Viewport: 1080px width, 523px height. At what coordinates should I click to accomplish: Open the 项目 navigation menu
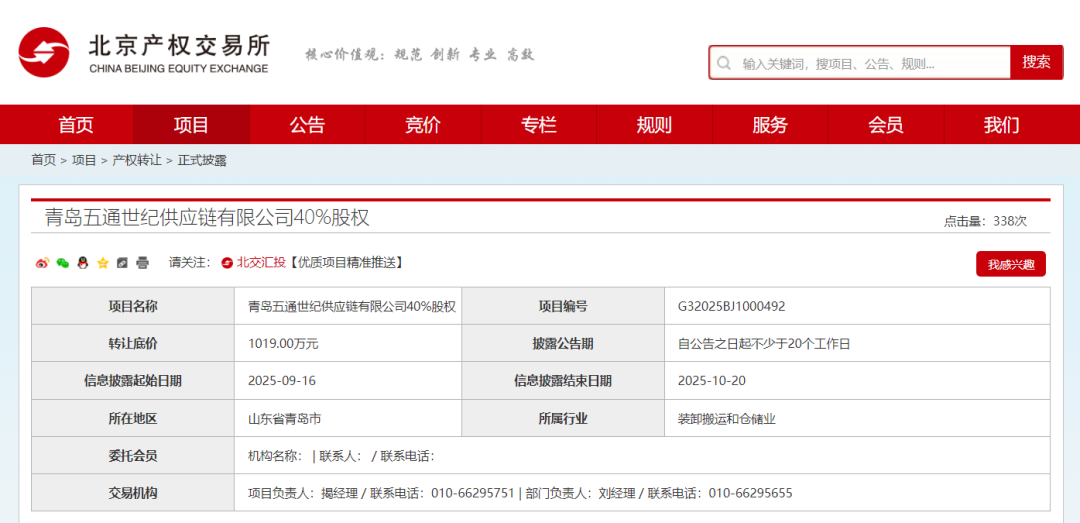coord(191,125)
